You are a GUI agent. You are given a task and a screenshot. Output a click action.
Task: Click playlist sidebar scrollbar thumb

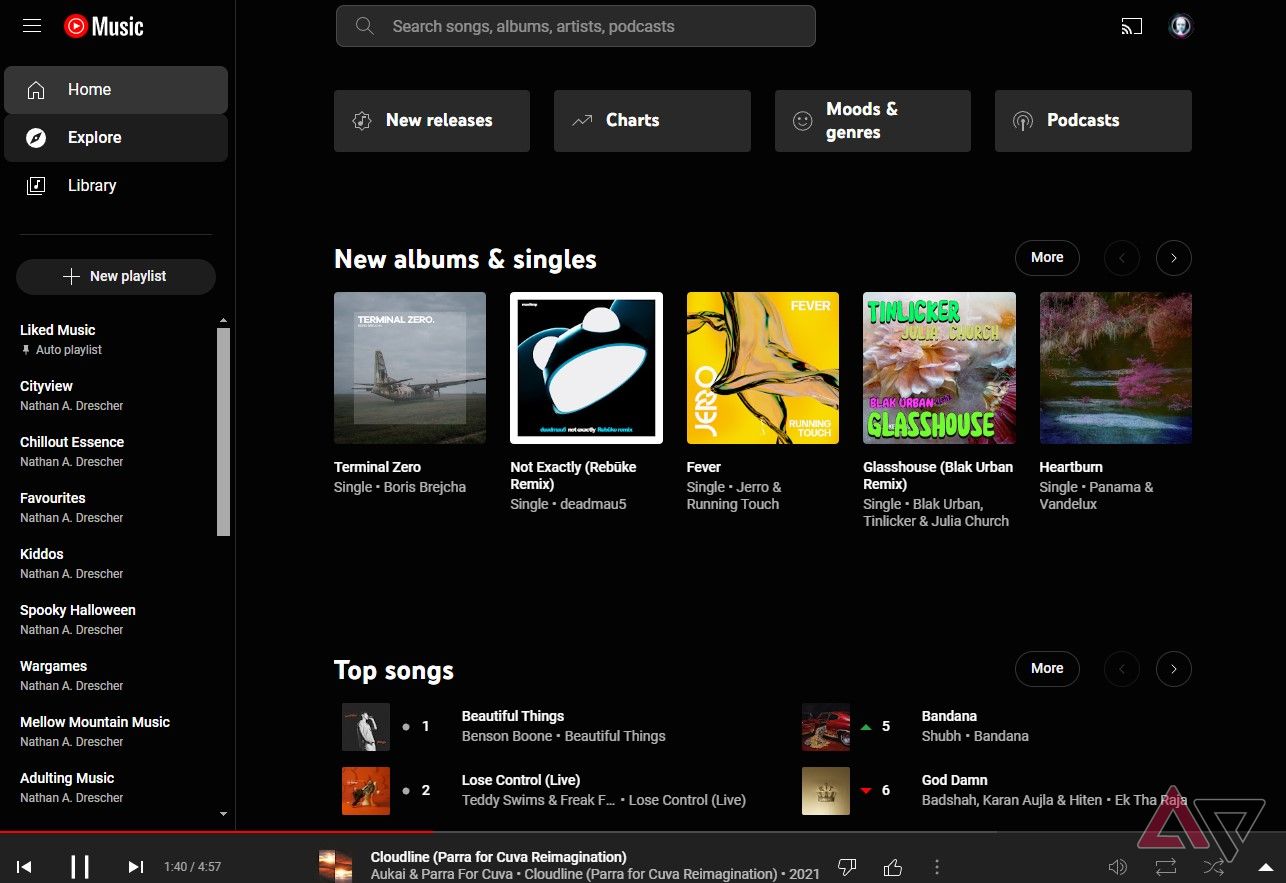click(x=224, y=432)
